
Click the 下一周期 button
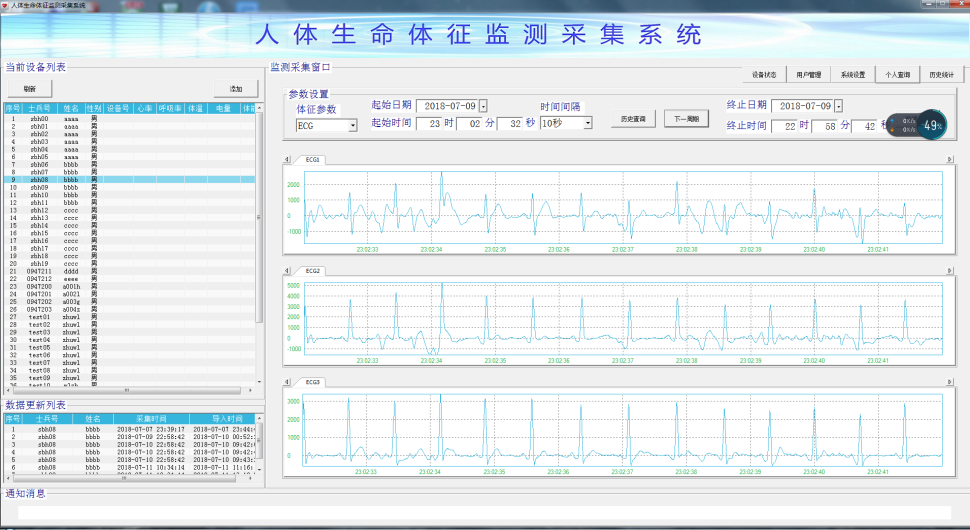(x=685, y=119)
